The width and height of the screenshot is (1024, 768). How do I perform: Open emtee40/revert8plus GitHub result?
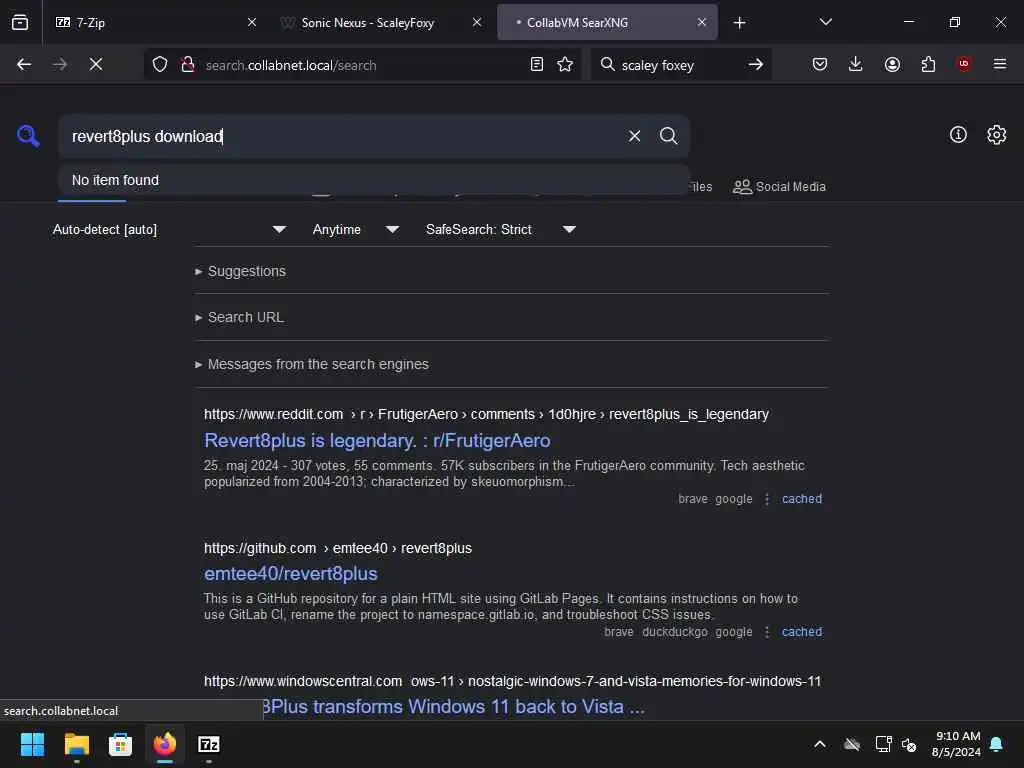pos(291,573)
